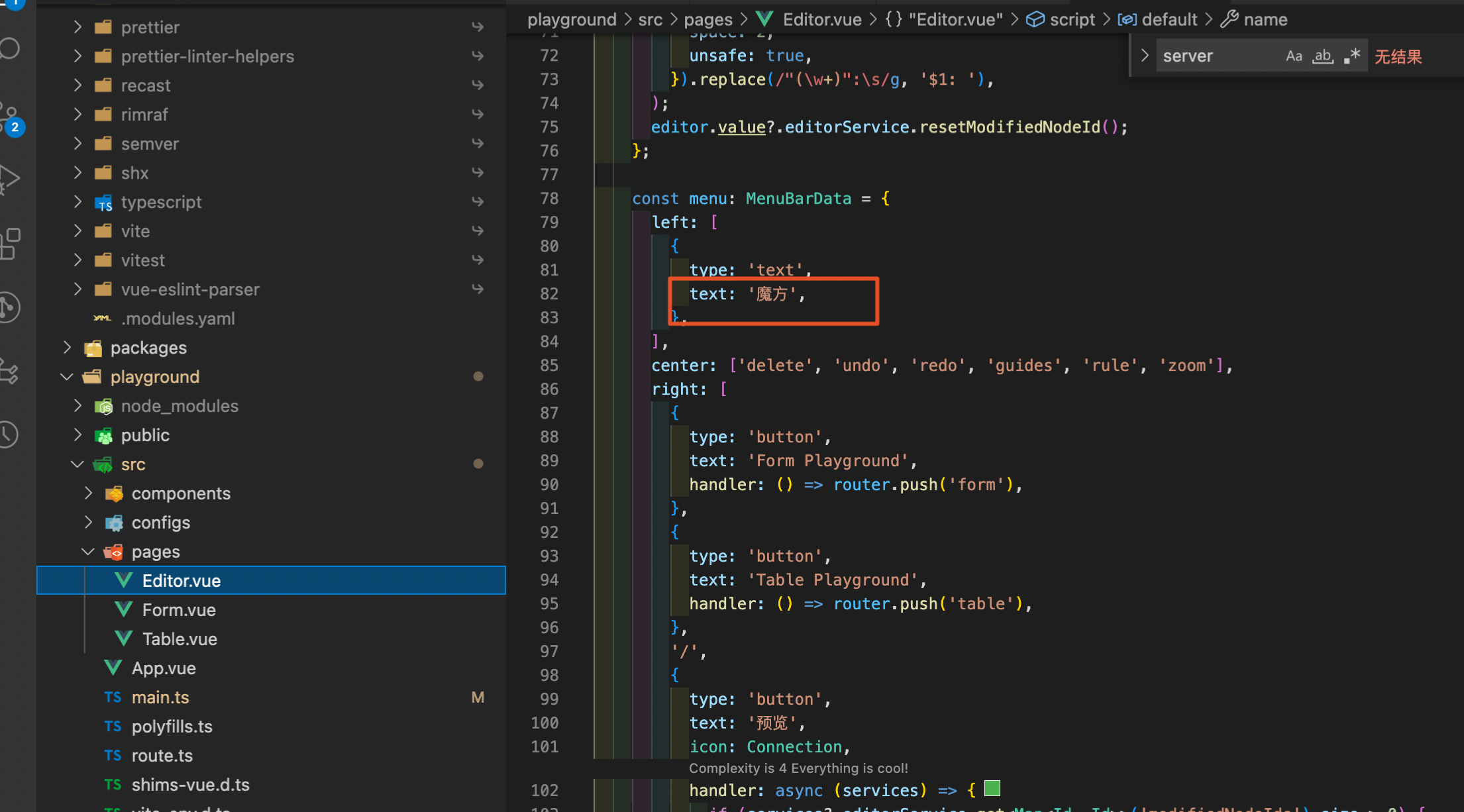Toggle Use Regular Expression in find widget
Viewport: 1464px width, 812px height.
(x=1352, y=56)
